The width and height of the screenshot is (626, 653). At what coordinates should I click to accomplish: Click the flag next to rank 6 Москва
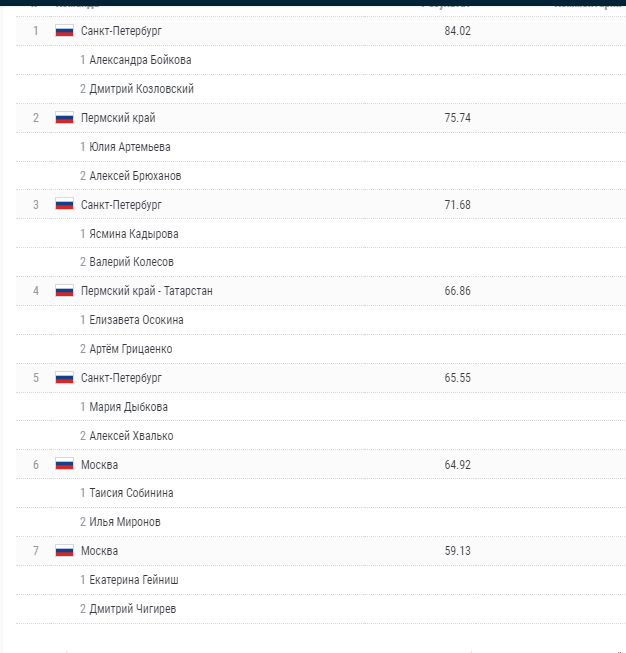(x=65, y=465)
